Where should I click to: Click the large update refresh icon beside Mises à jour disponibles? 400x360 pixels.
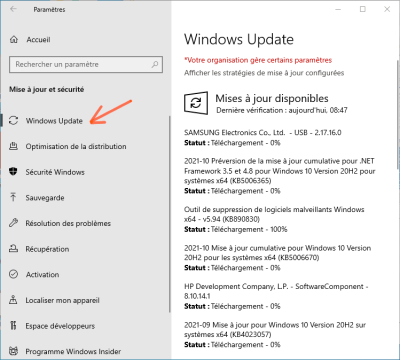[x=196, y=103]
